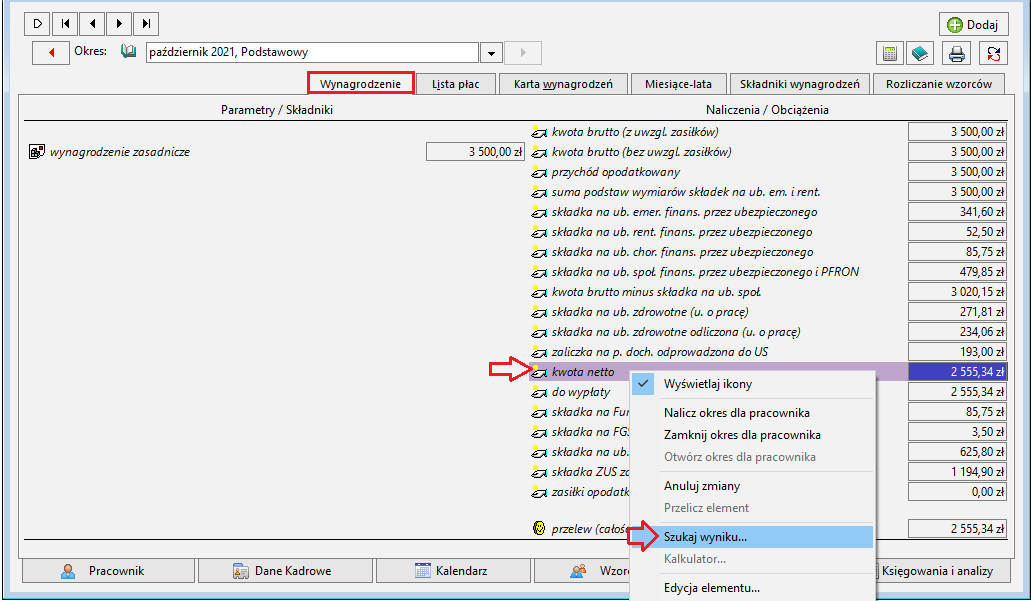Open the Karta wynagrodzeń tab

(x=563, y=84)
